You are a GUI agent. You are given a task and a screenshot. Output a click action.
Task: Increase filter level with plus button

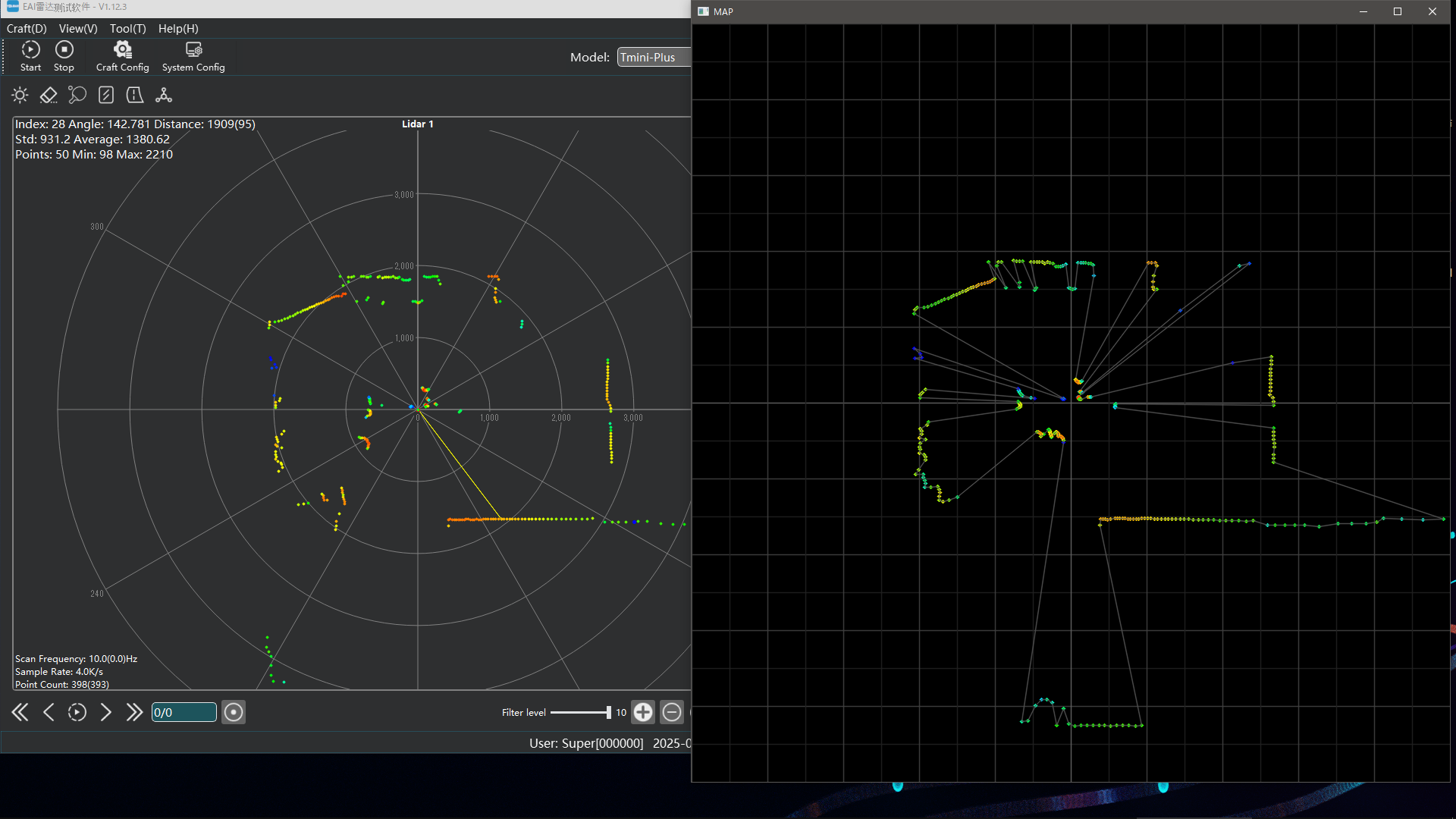(x=643, y=712)
